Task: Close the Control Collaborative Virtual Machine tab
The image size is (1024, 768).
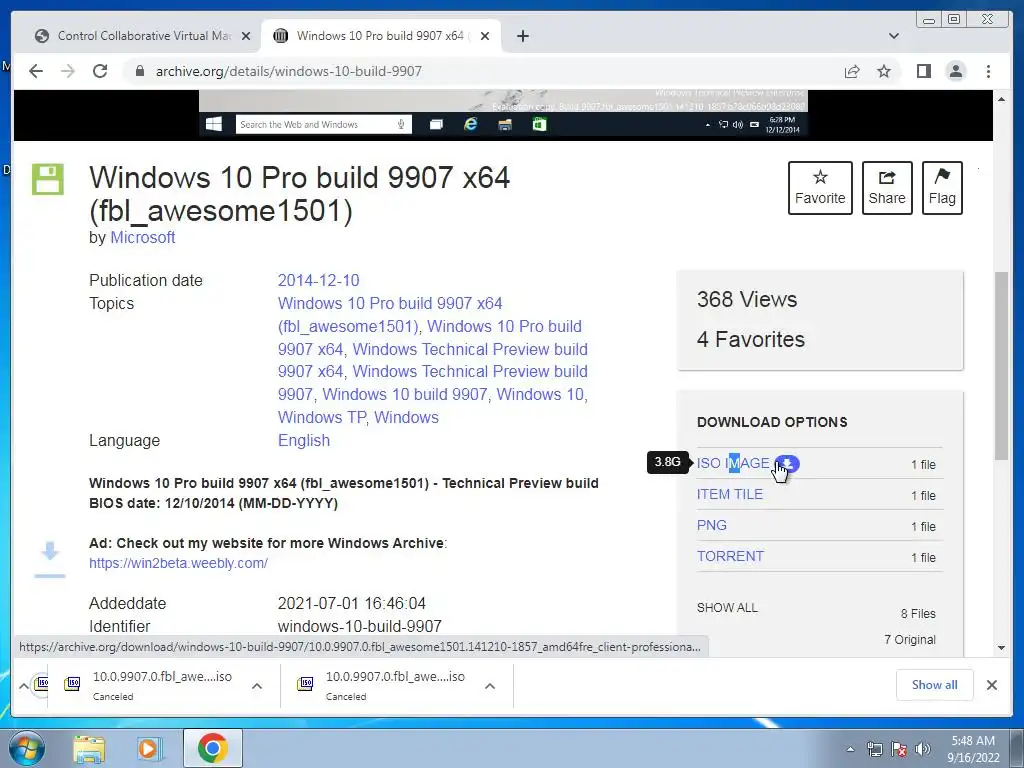Action: pyautogui.click(x=246, y=36)
